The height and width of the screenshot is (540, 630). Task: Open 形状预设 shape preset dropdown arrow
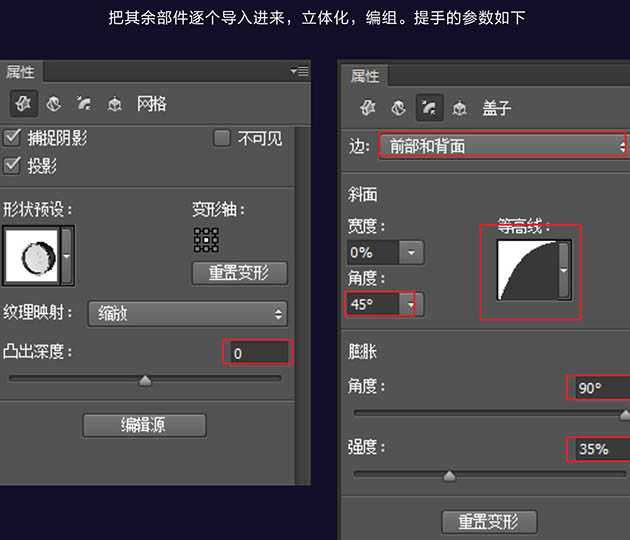(x=67, y=256)
